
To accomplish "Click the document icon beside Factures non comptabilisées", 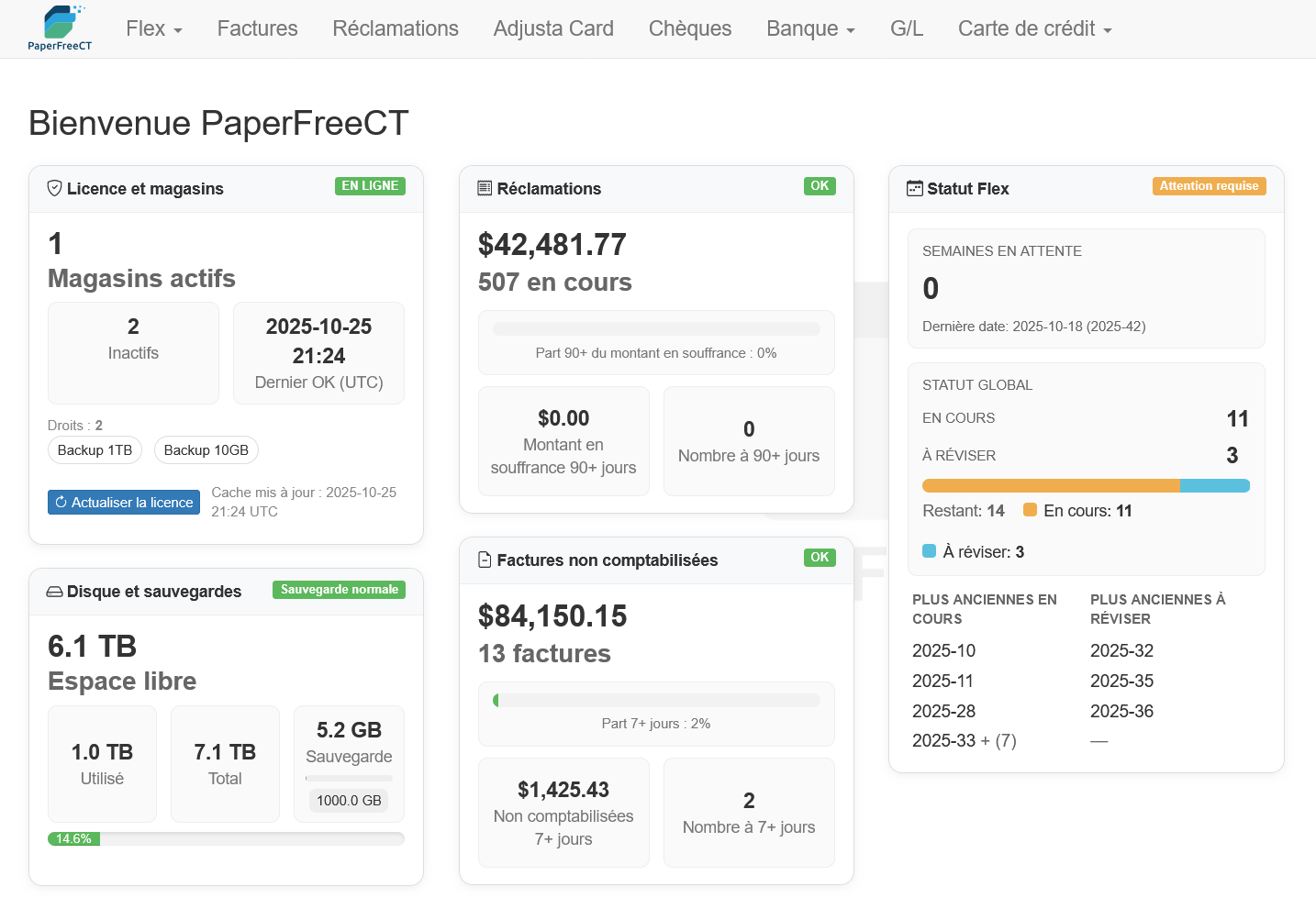I will coord(485,560).
